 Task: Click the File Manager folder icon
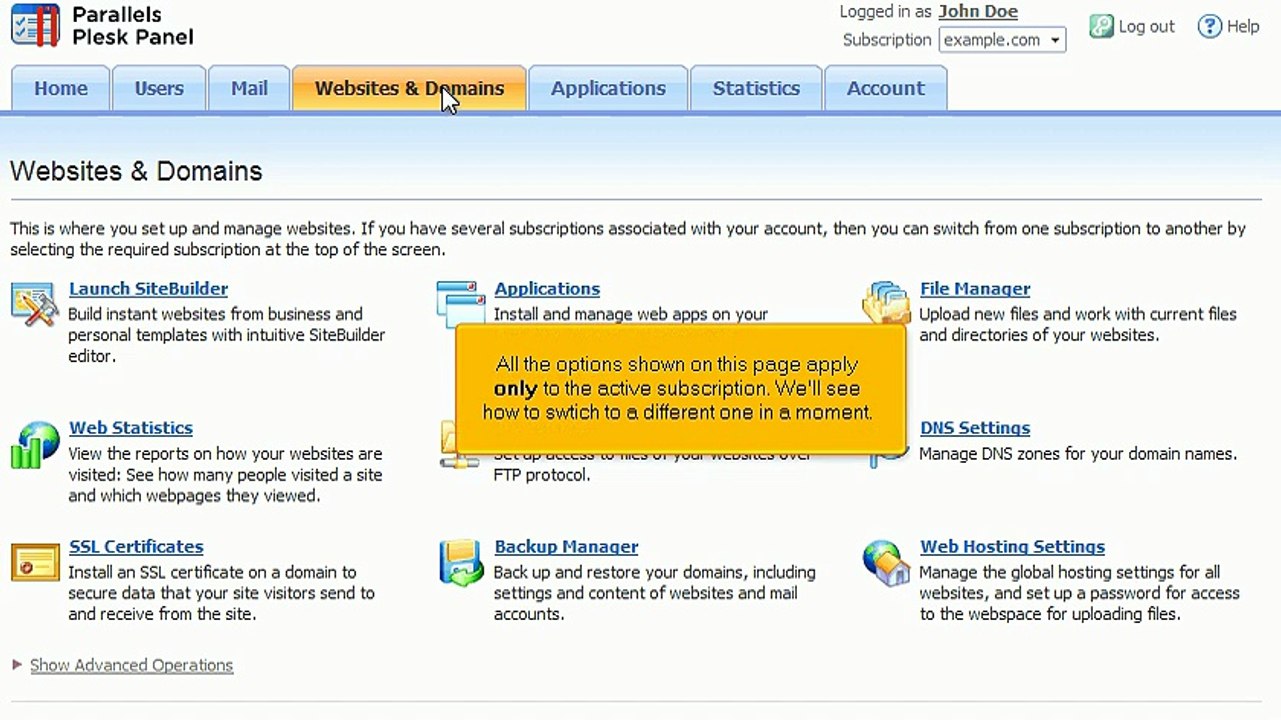point(886,302)
